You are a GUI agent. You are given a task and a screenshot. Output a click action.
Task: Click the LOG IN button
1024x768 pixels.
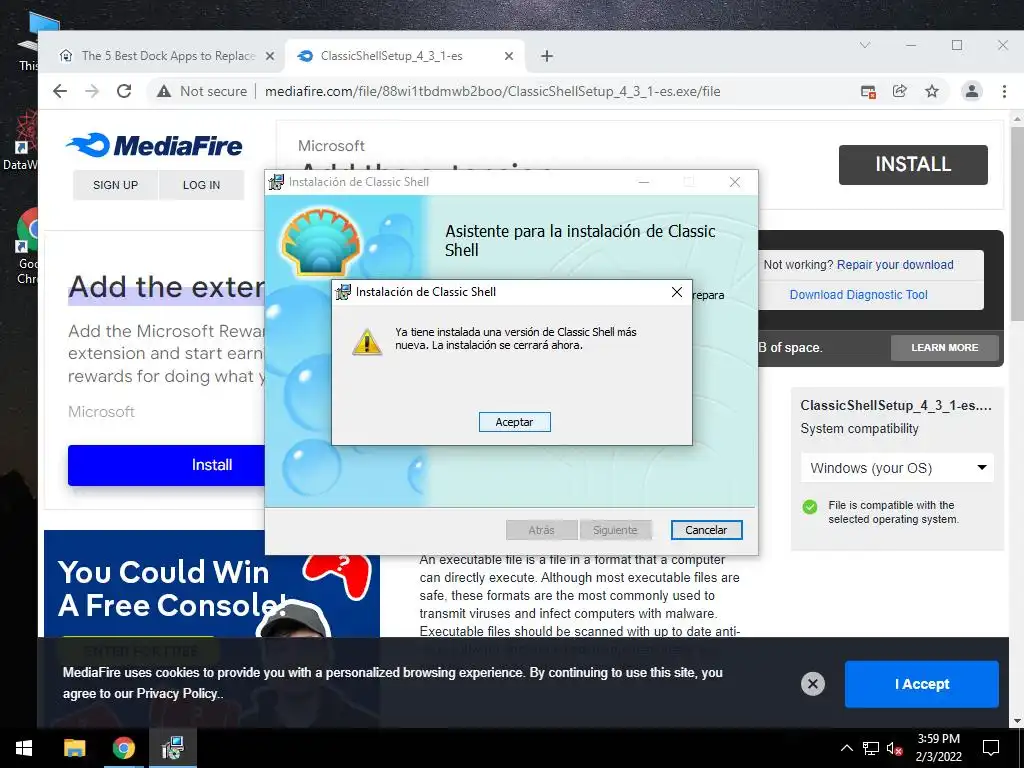point(202,185)
